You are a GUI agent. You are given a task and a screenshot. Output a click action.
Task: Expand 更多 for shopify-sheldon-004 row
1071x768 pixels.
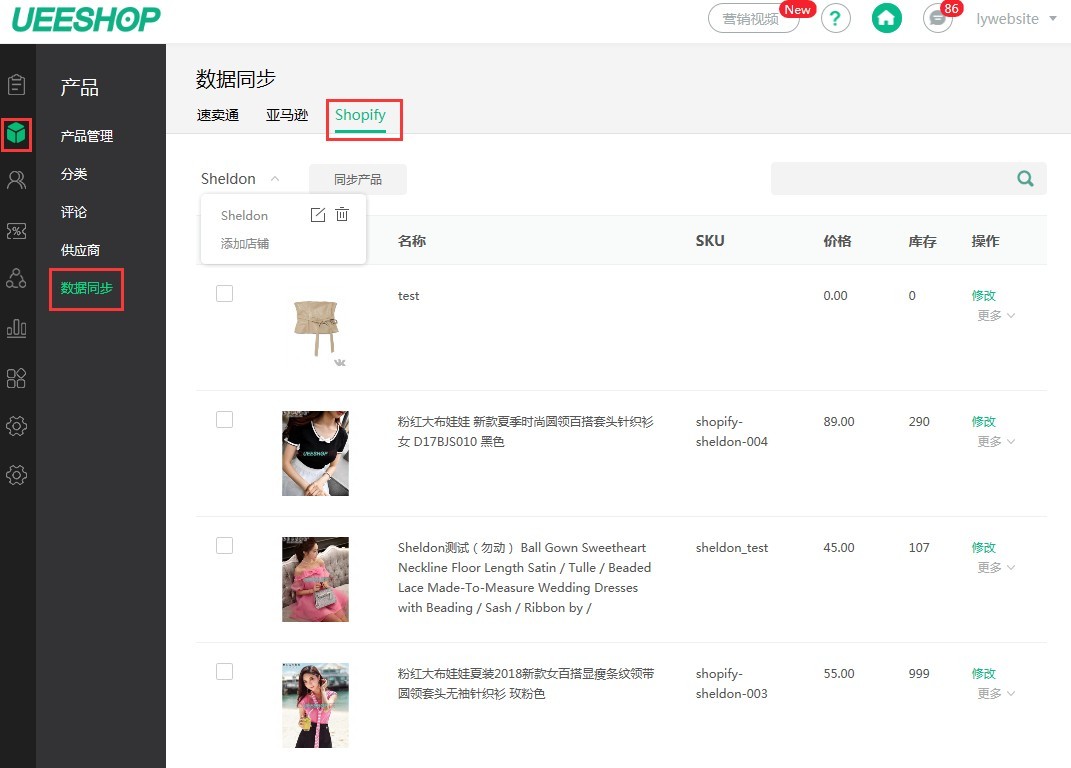click(996, 442)
